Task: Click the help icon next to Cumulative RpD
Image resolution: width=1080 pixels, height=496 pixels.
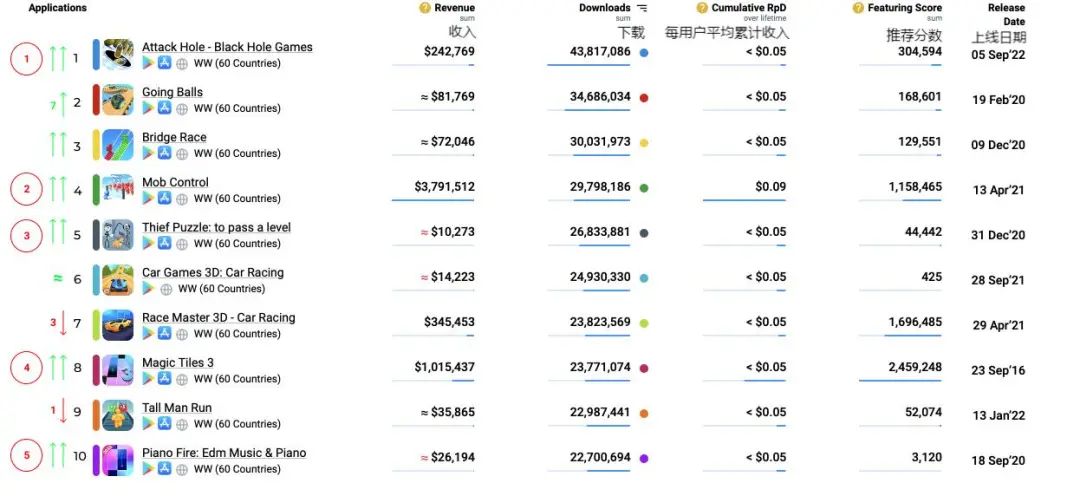Action: click(702, 8)
